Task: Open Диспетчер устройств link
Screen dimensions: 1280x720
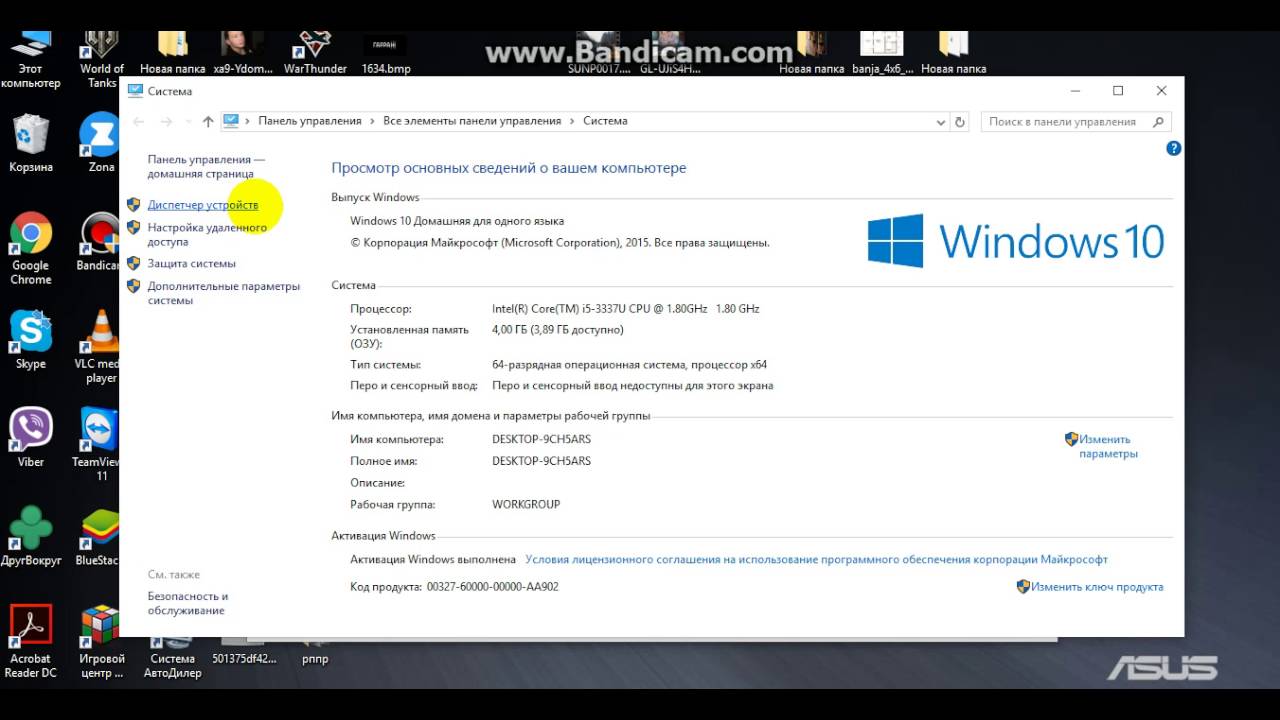Action: [x=202, y=205]
